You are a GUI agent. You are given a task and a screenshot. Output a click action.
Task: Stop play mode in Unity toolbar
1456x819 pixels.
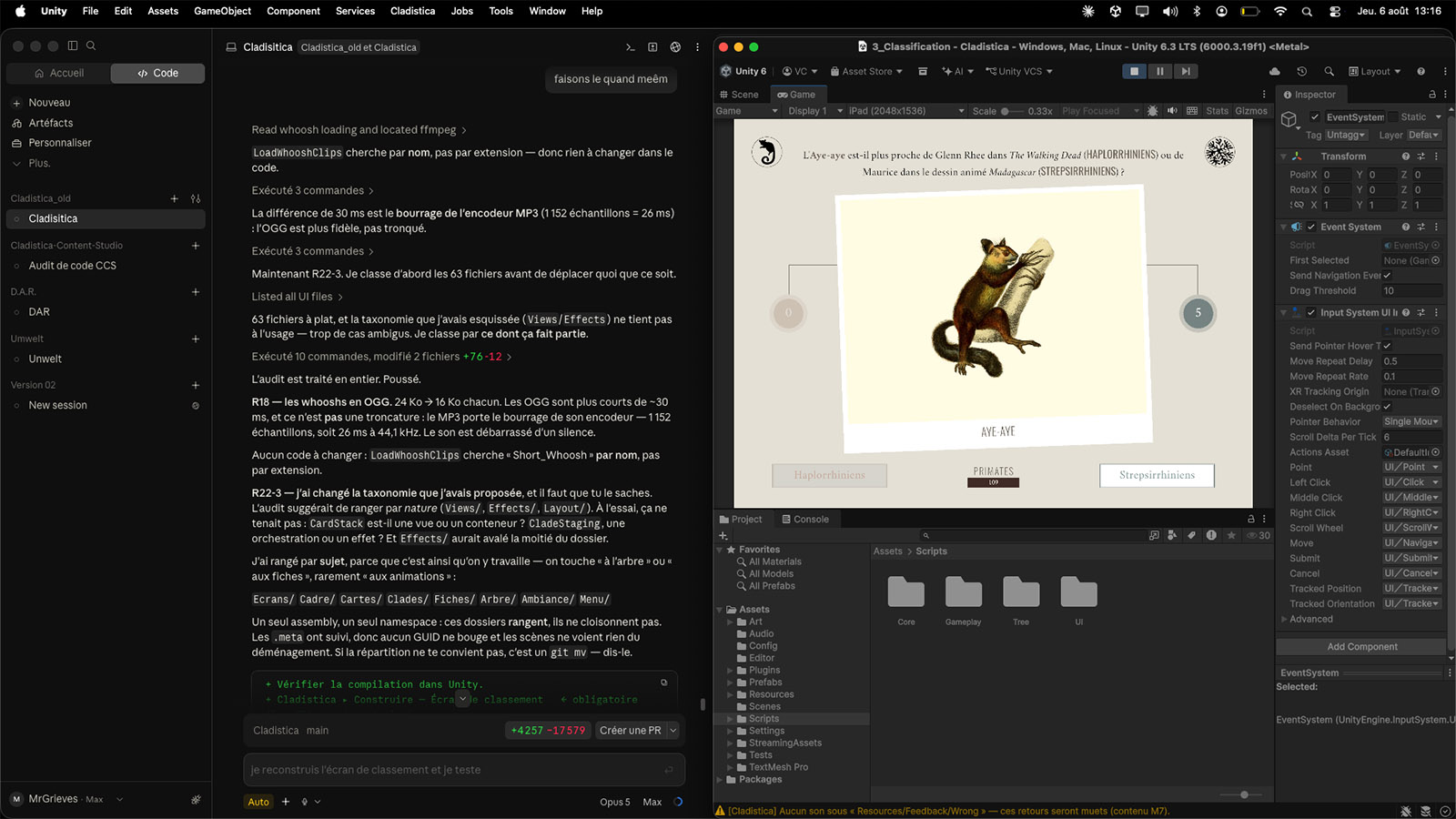point(1134,71)
